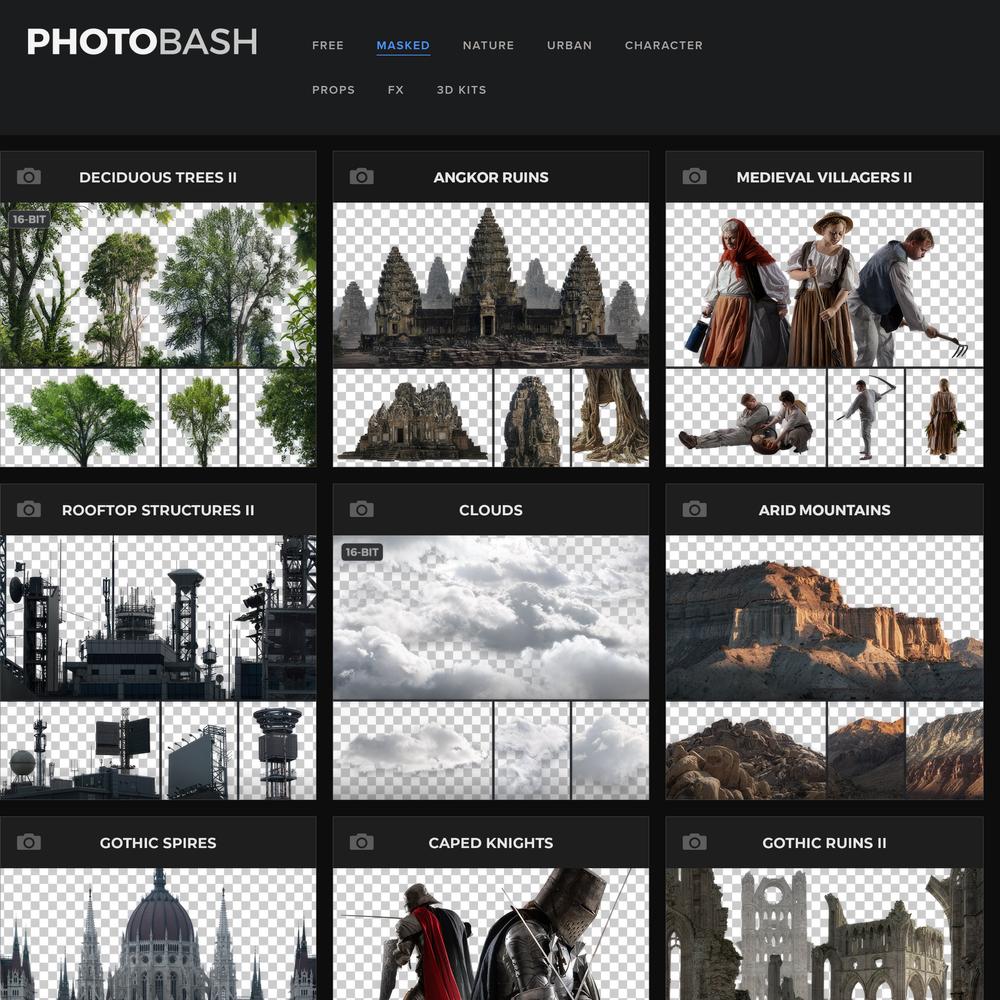Screen dimensions: 1000x1000
Task: Open the MEDIEVAL VILLAGERS II pack title
Action: click(824, 177)
